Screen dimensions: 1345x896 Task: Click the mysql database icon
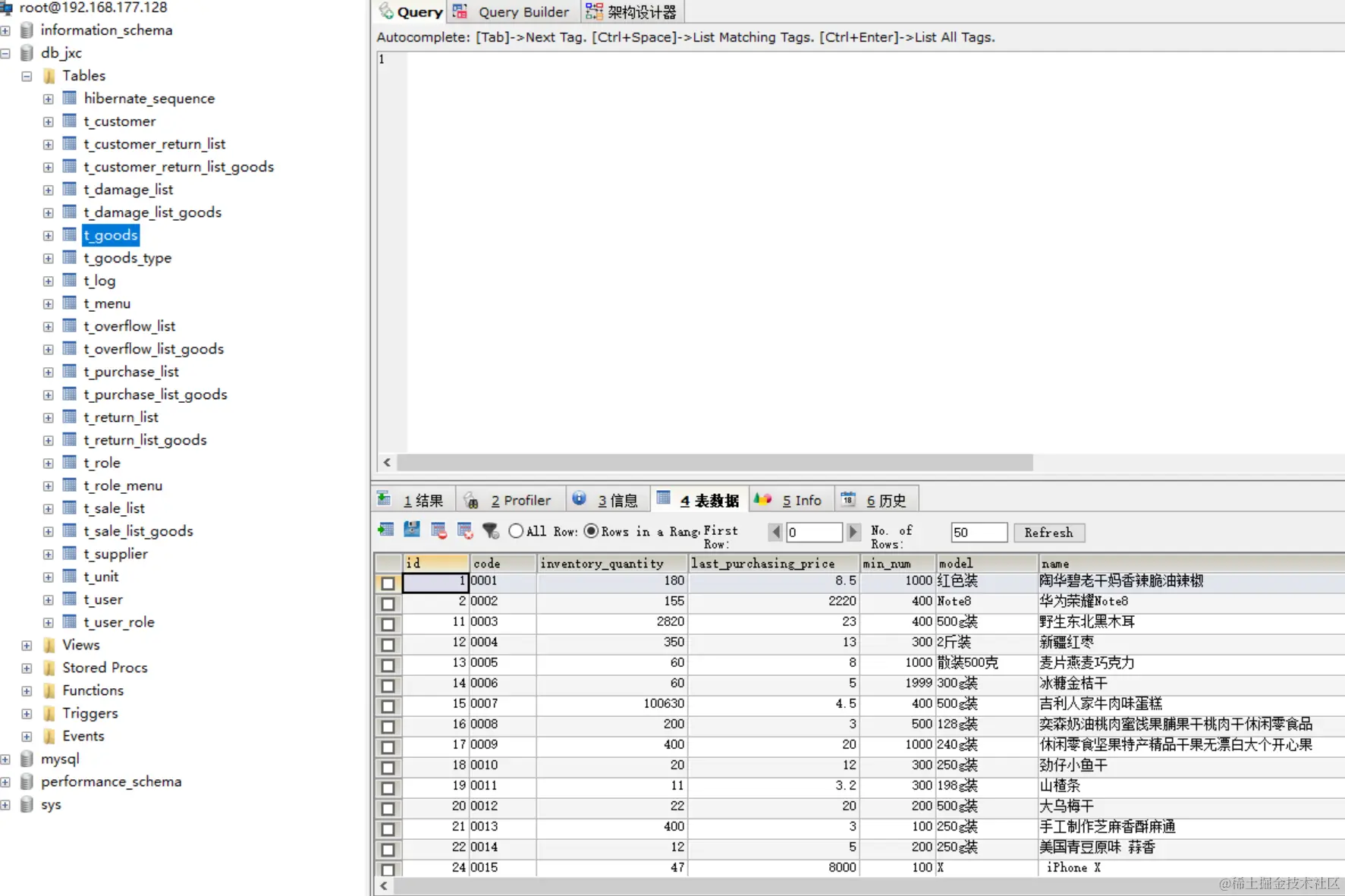tap(27, 759)
